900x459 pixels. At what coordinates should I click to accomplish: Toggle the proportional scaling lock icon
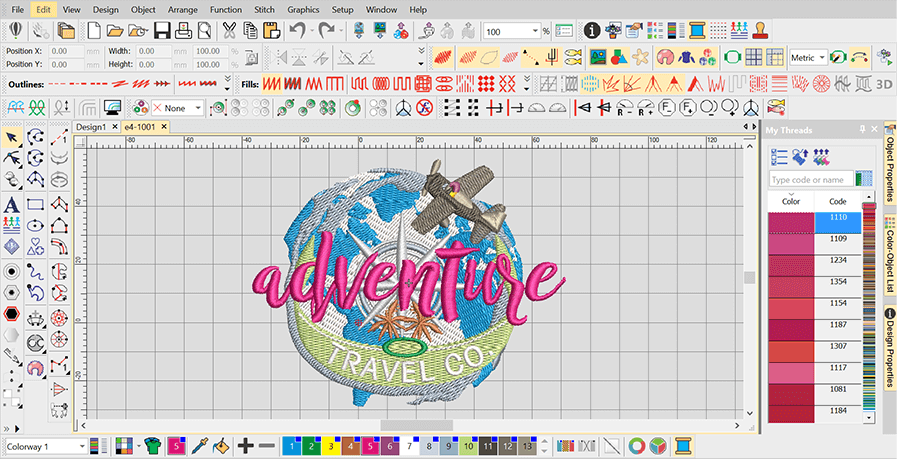tap(251, 57)
